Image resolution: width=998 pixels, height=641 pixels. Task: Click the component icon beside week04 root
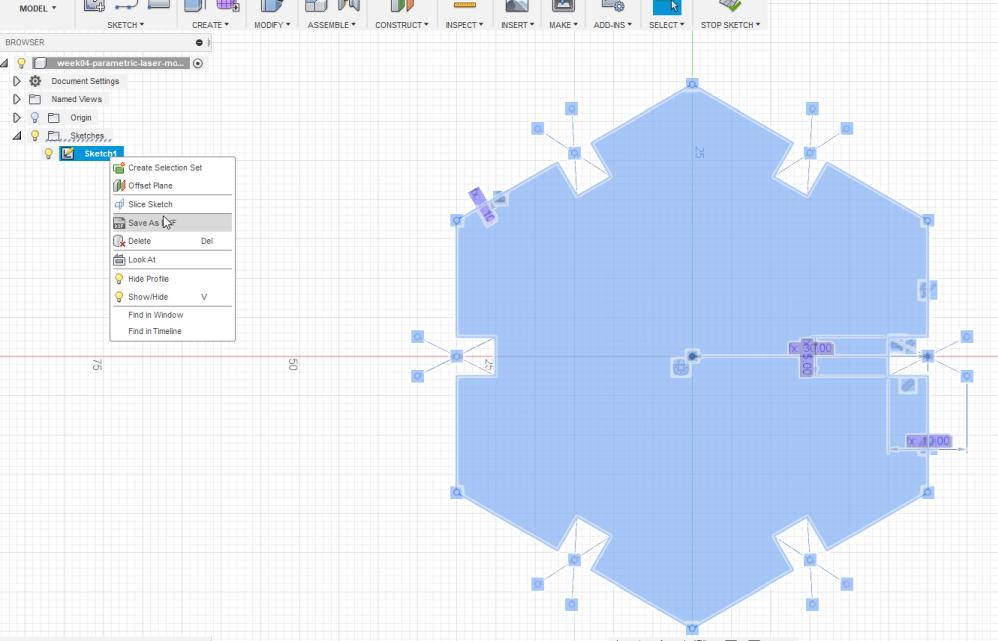pyautogui.click(x=40, y=63)
